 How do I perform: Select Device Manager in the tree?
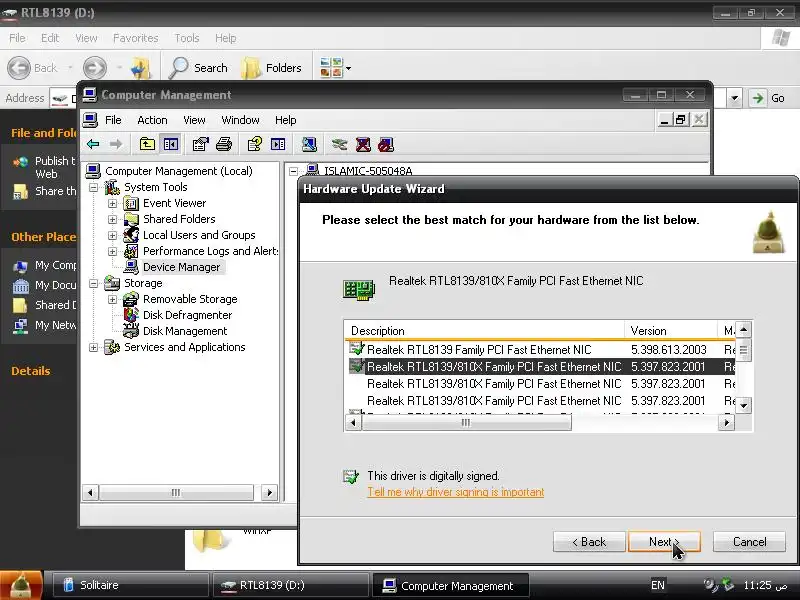pos(181,267)
